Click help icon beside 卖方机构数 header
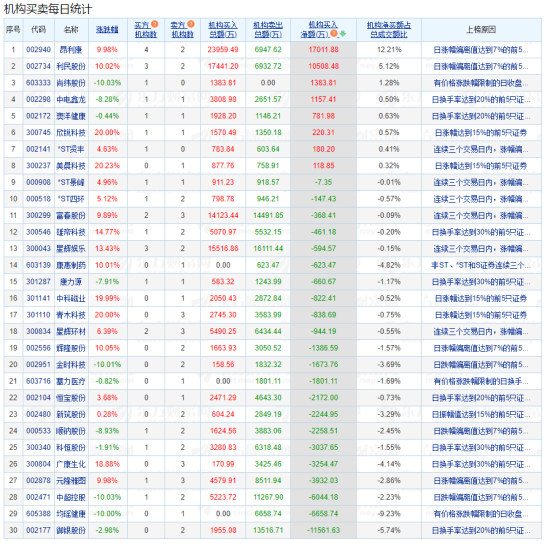 [x=191, y=24]
